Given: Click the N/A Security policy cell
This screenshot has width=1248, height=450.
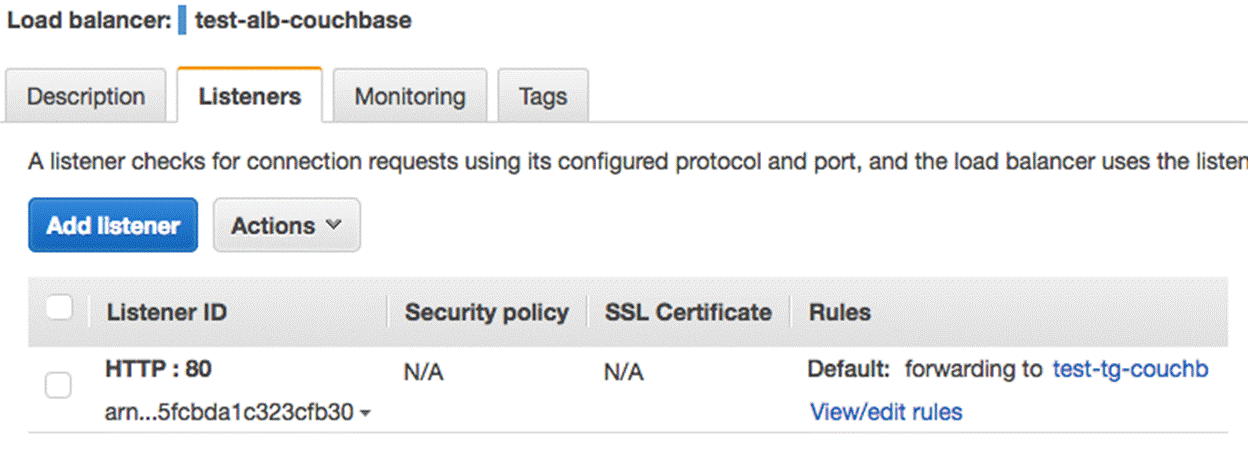Looking at the screenshot, I should click(x=423, y=373).
